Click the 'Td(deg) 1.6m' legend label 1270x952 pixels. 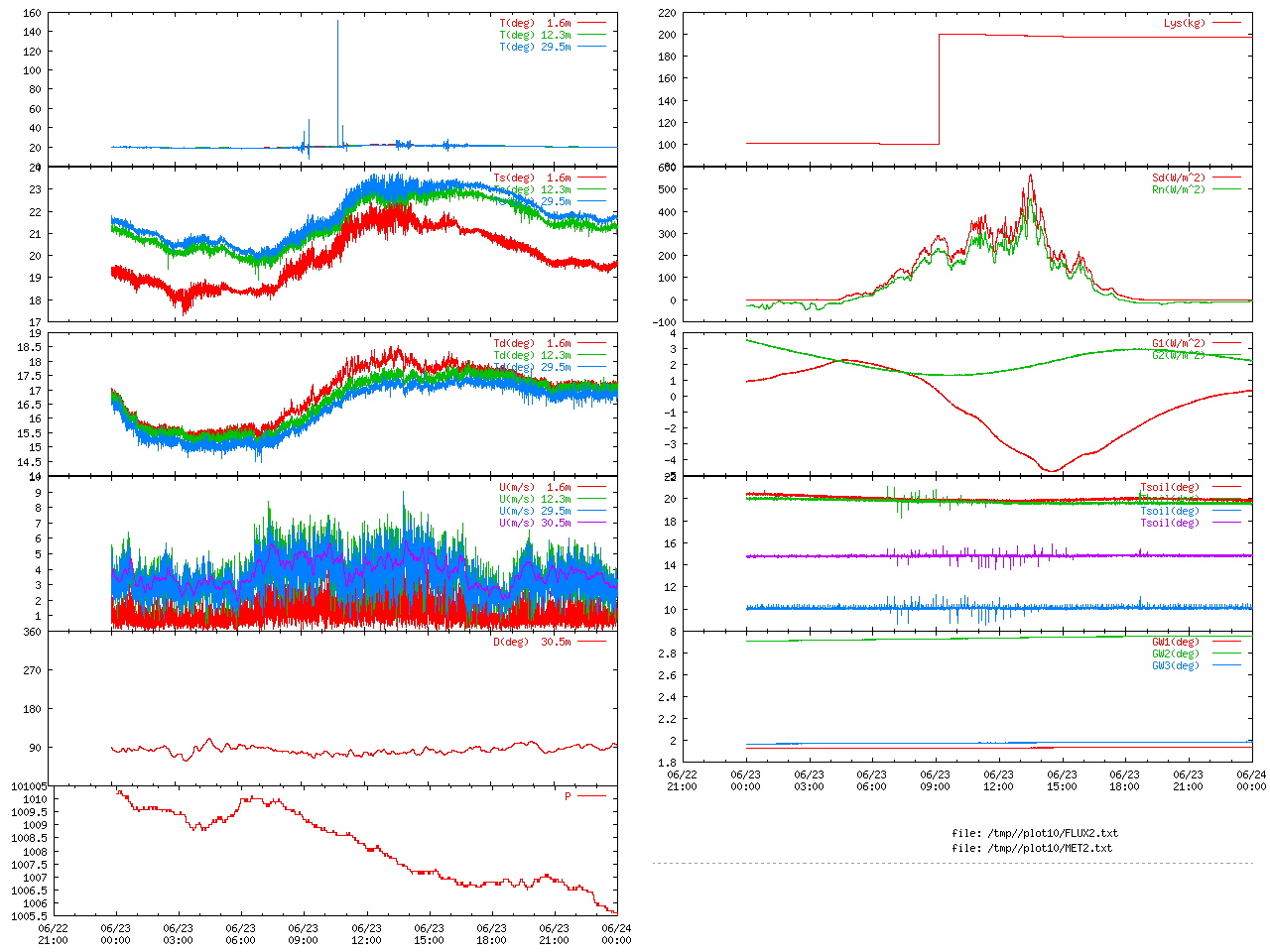532,344
